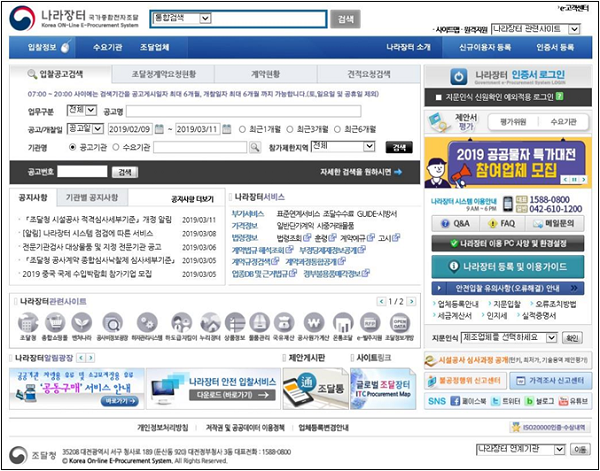The height and width of the screenshot is (471, 600).
Task: Open the e-발주지원 RFP icon
Action: [x=370, y=323]
